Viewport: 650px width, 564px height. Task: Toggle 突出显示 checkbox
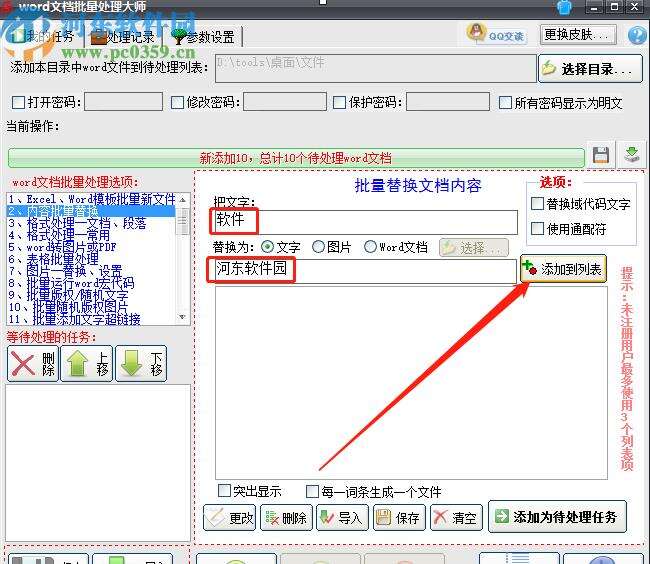pos(224,491)
